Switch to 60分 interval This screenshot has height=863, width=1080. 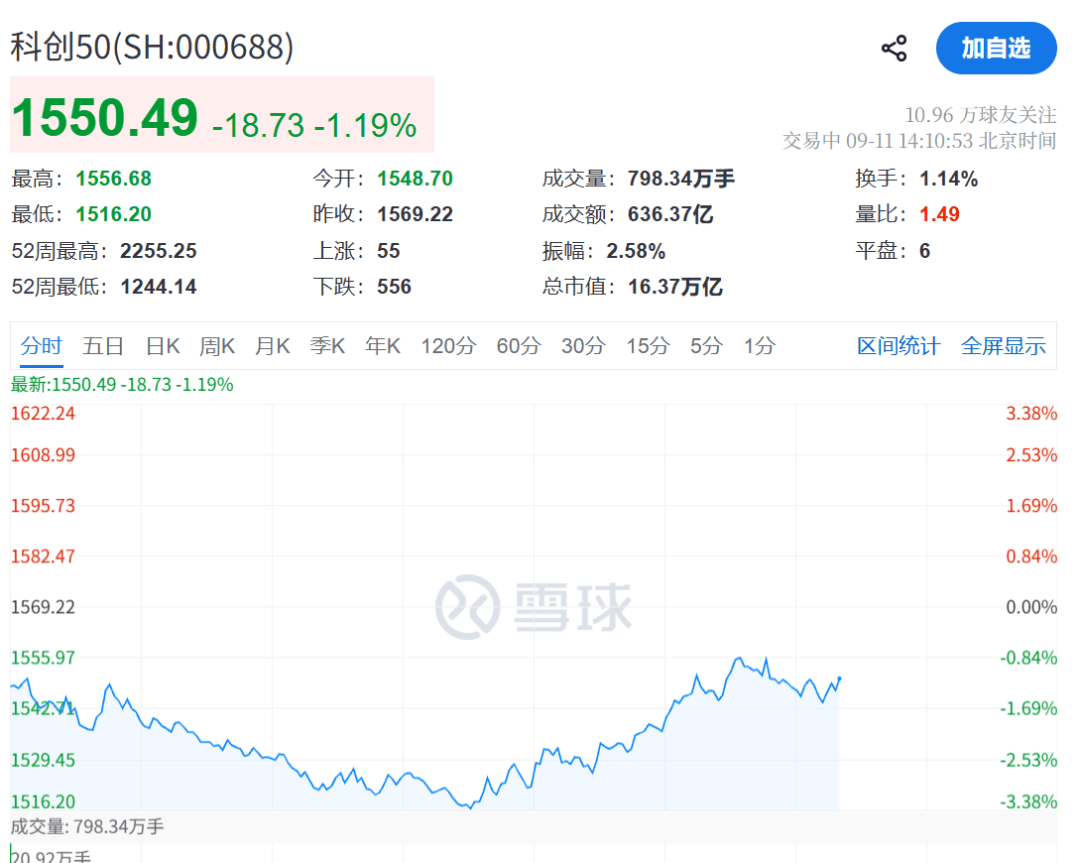point(519,346)
